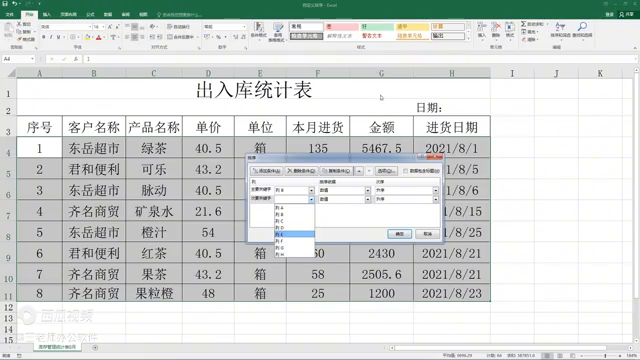Click the Decrease Font Size icon

pyautogui.click(x=117, y=27)
